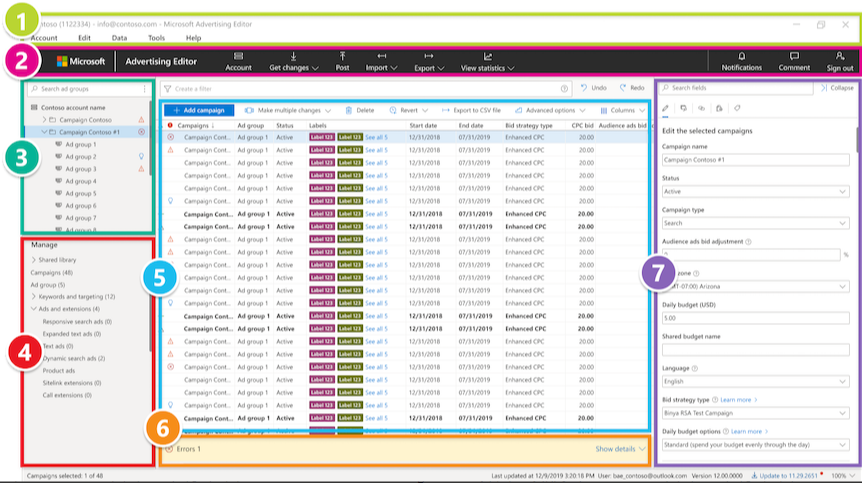Open the Daily budget options dropdown
Image resolution: width=862 pixels, height=483 pixels.
click(x=755, y=445)
